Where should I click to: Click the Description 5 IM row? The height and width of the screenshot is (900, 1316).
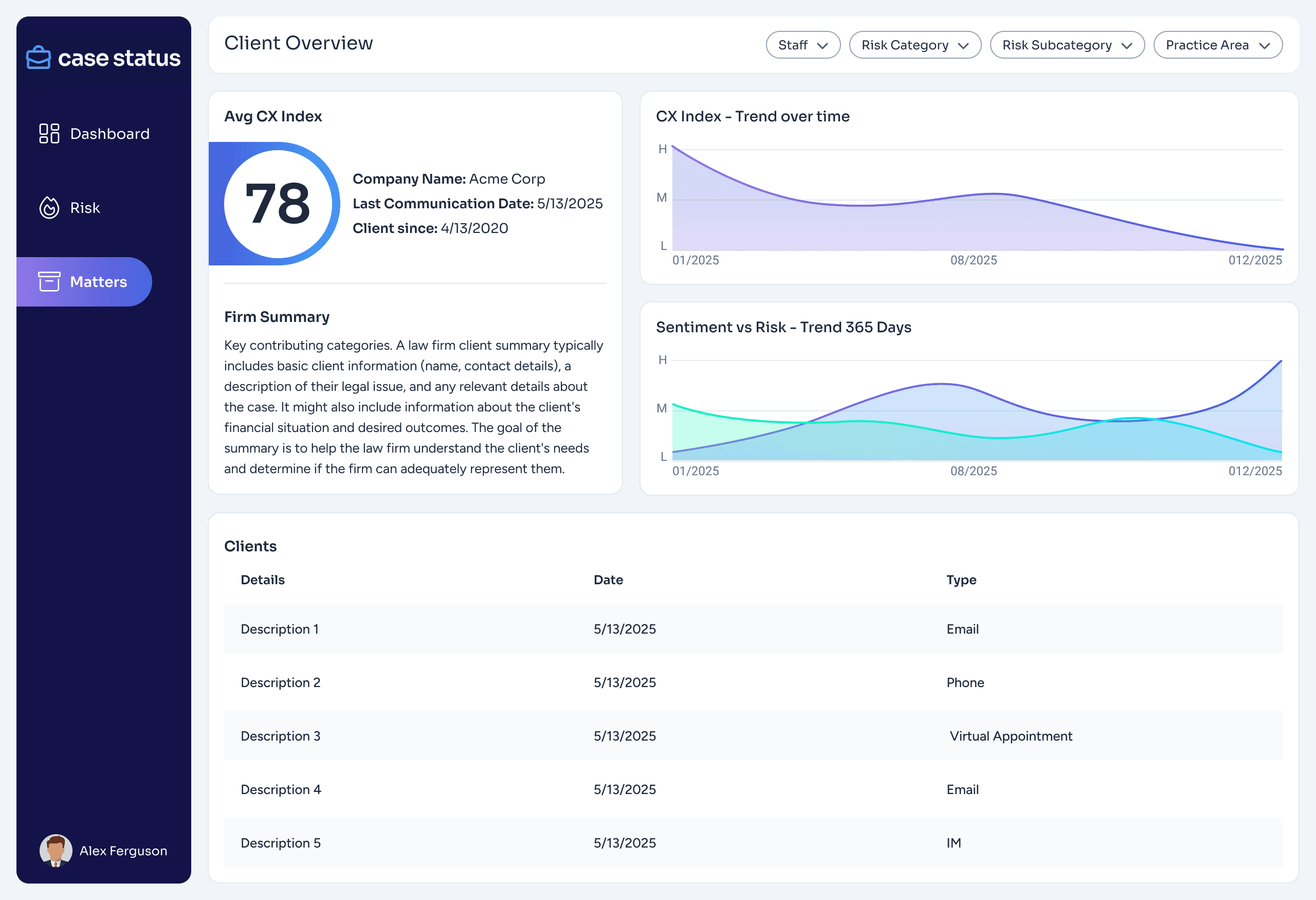[x=753, y=843]
